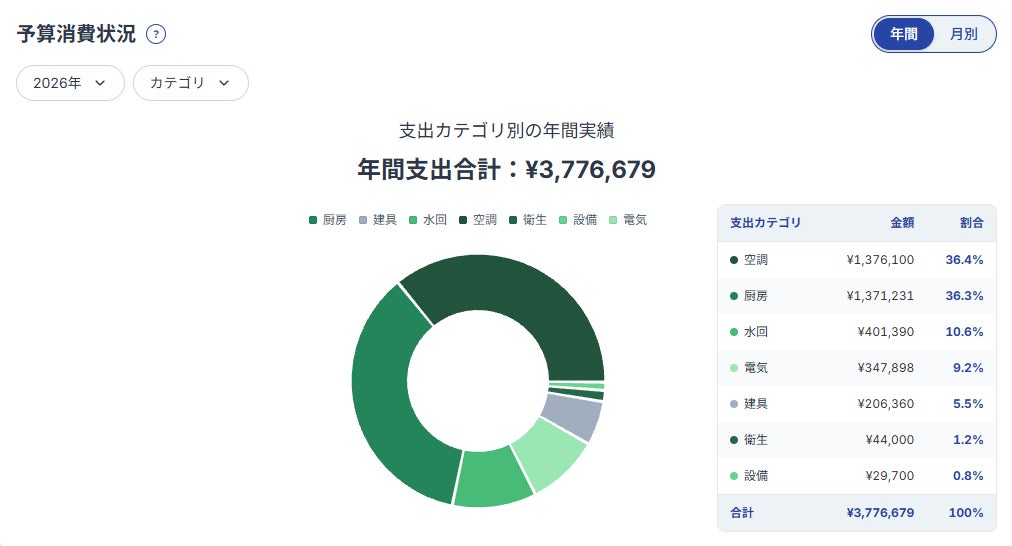The width and height of the screenshot is (1012, 546).
Task: Click the gray 建具 donut segment
Action: point(570,416)
